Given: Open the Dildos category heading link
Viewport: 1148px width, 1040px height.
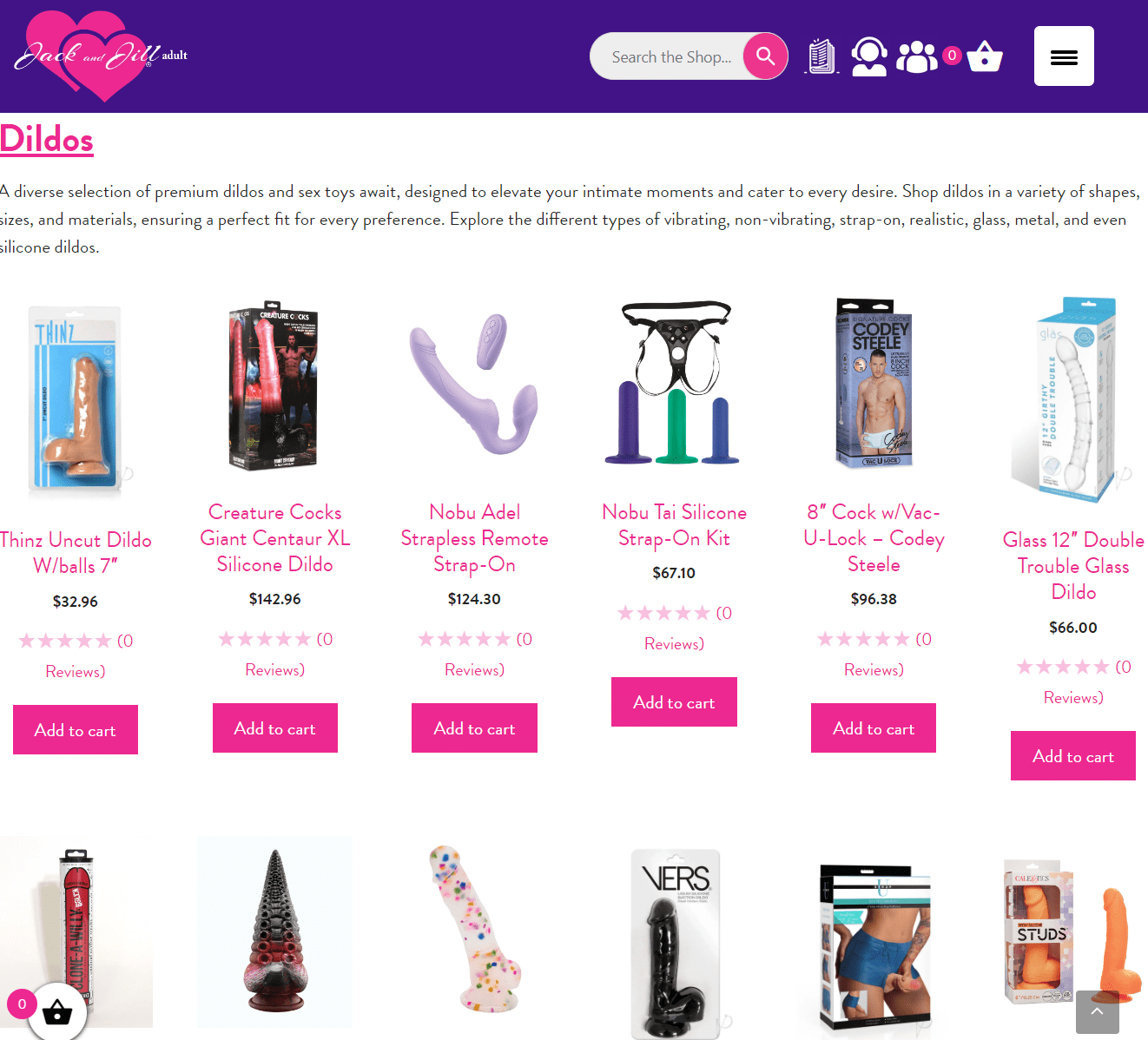Looking at the screenshot, I should click(47, 139).
